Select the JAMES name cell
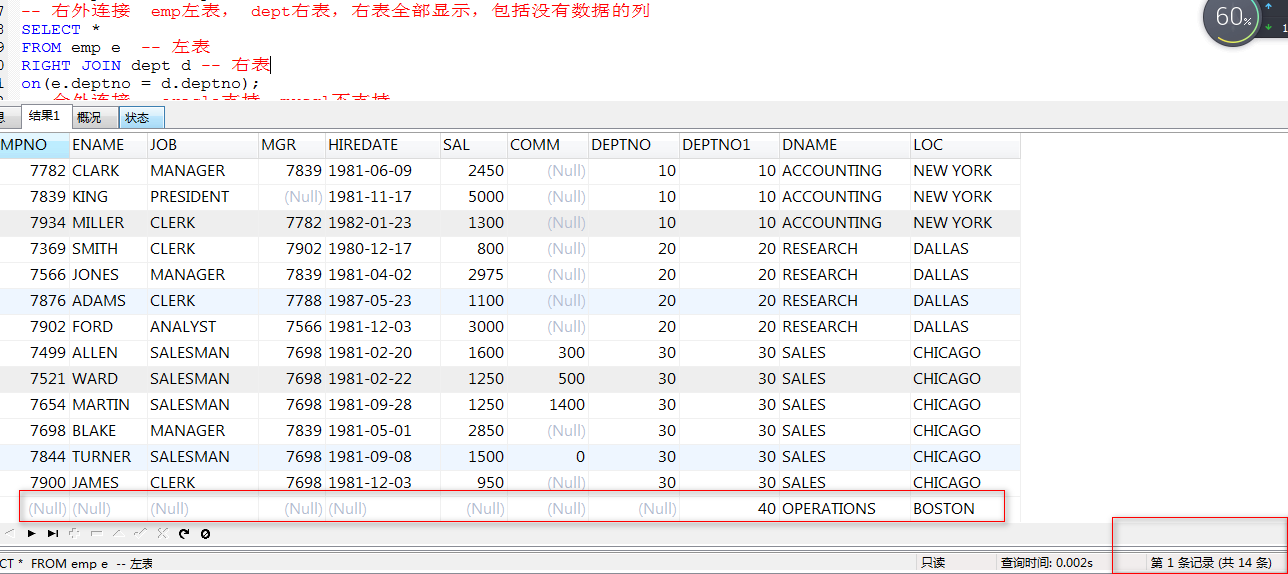This screenshot has height=574, width=1288. coord(108,483)
